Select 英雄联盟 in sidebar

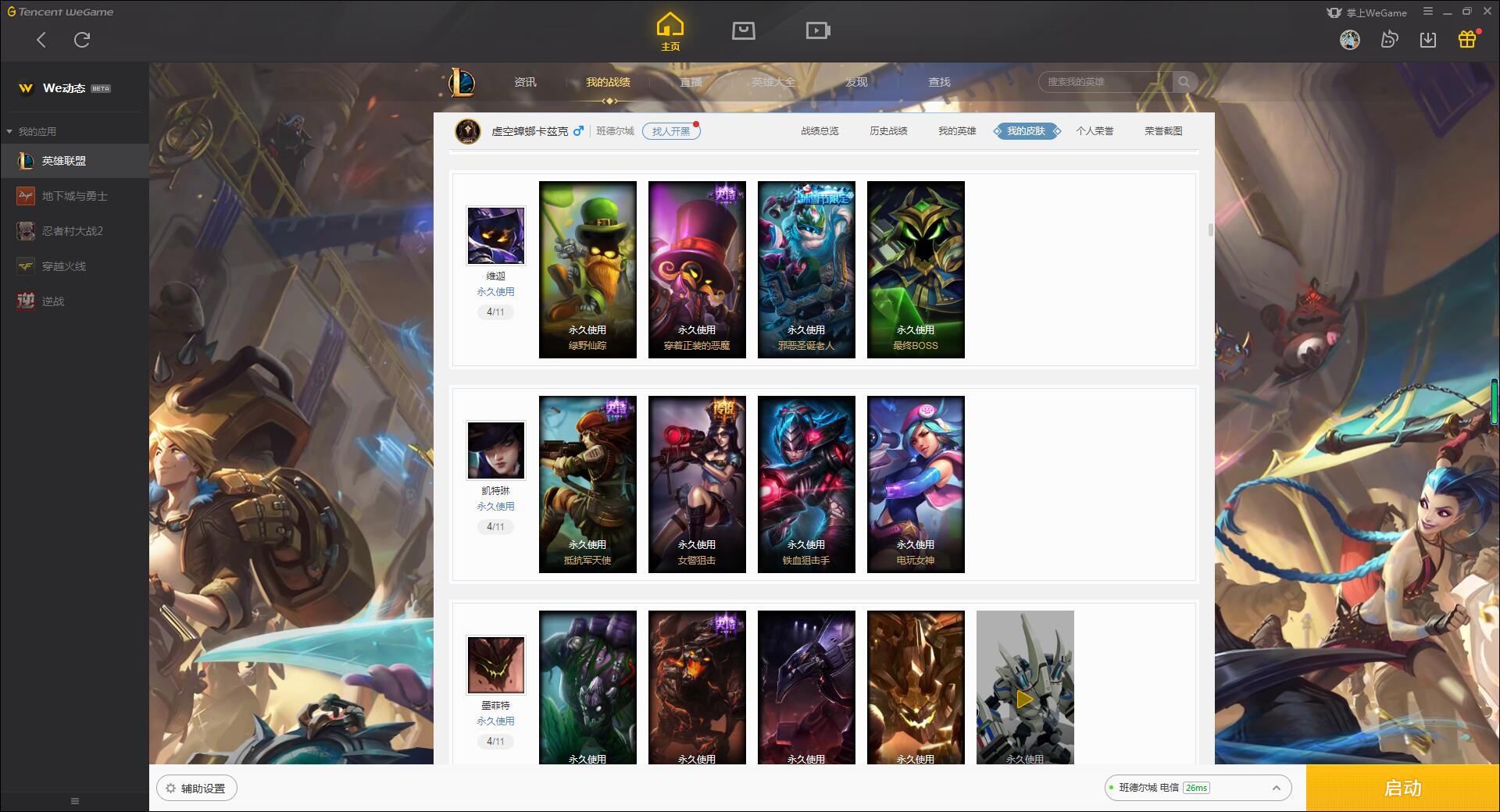coord(74,161)
